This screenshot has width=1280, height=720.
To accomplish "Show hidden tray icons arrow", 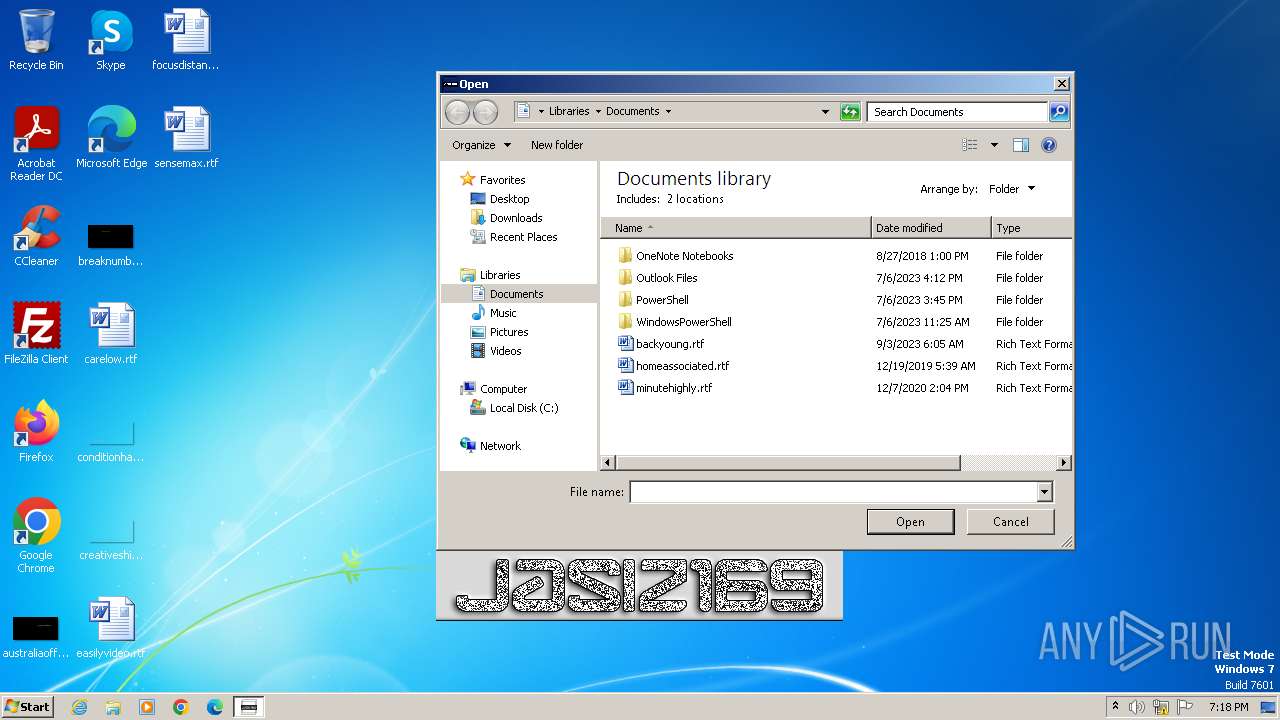I will [x=1115, y=707].
